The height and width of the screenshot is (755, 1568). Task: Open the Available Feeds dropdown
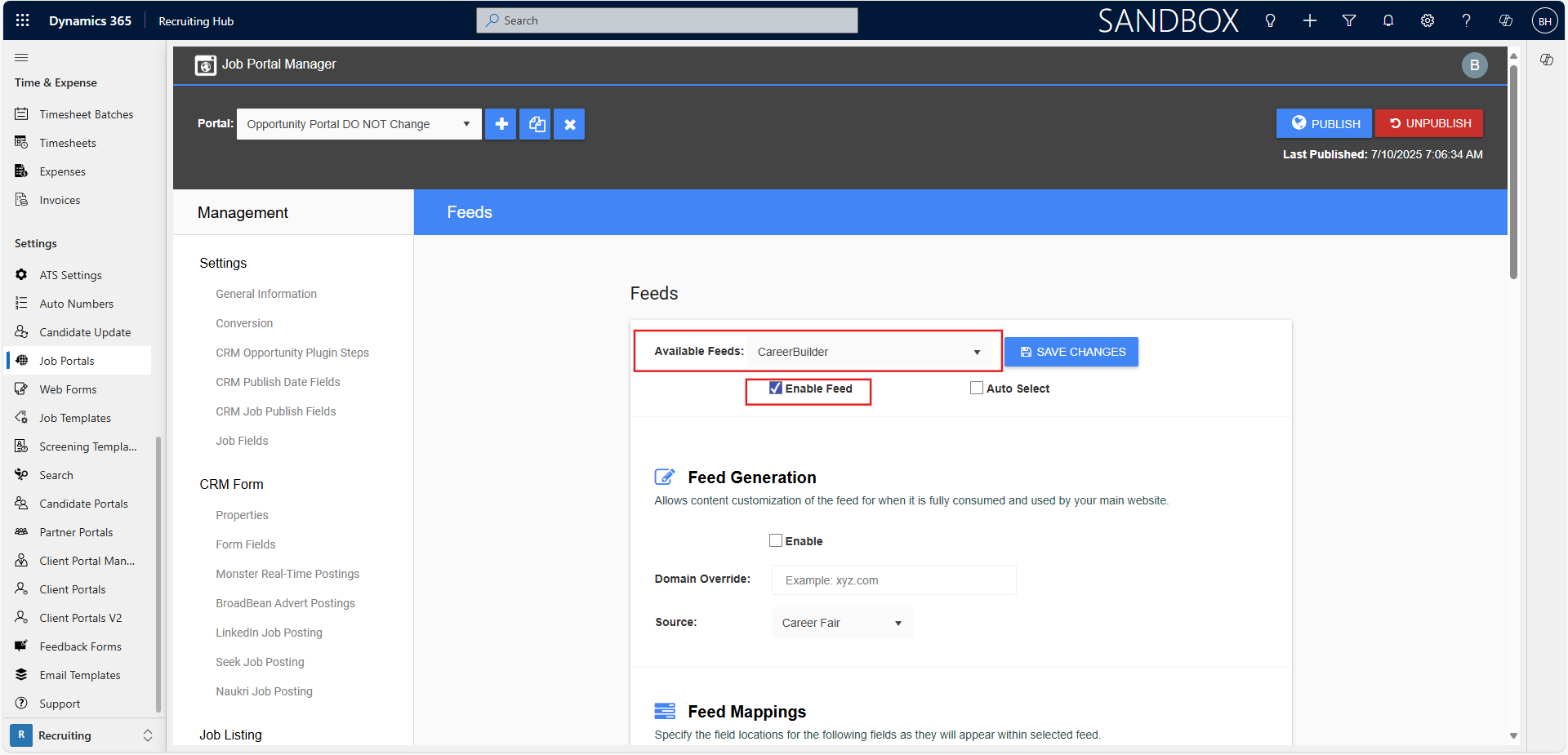point(870,352)
